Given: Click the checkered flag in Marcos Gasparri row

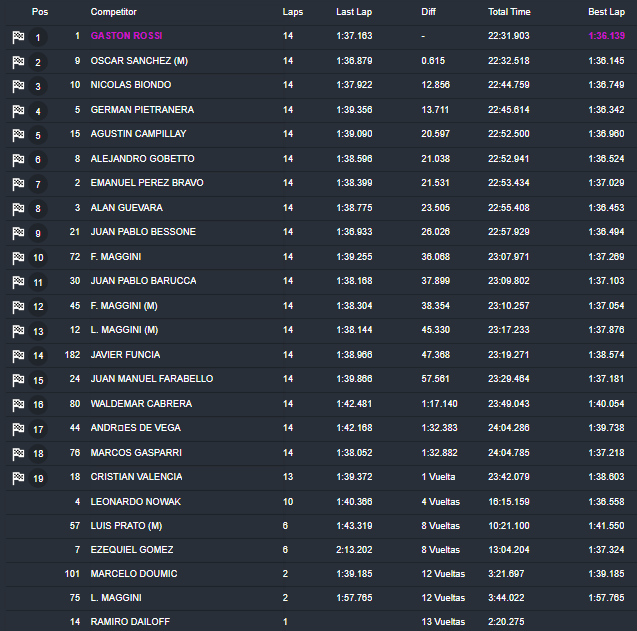Looking at the screenshot, I should [x=18, y=454].
